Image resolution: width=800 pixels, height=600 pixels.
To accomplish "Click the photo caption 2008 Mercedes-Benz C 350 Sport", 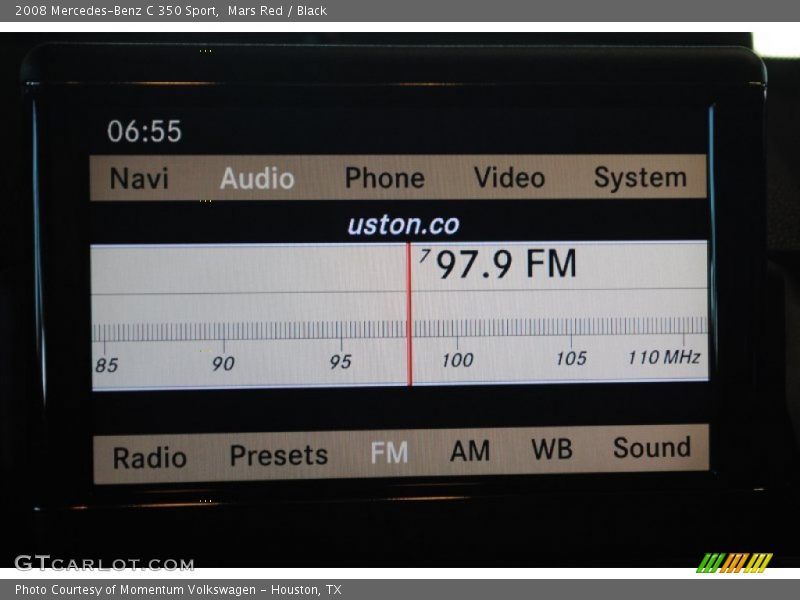I will (117, 11).
